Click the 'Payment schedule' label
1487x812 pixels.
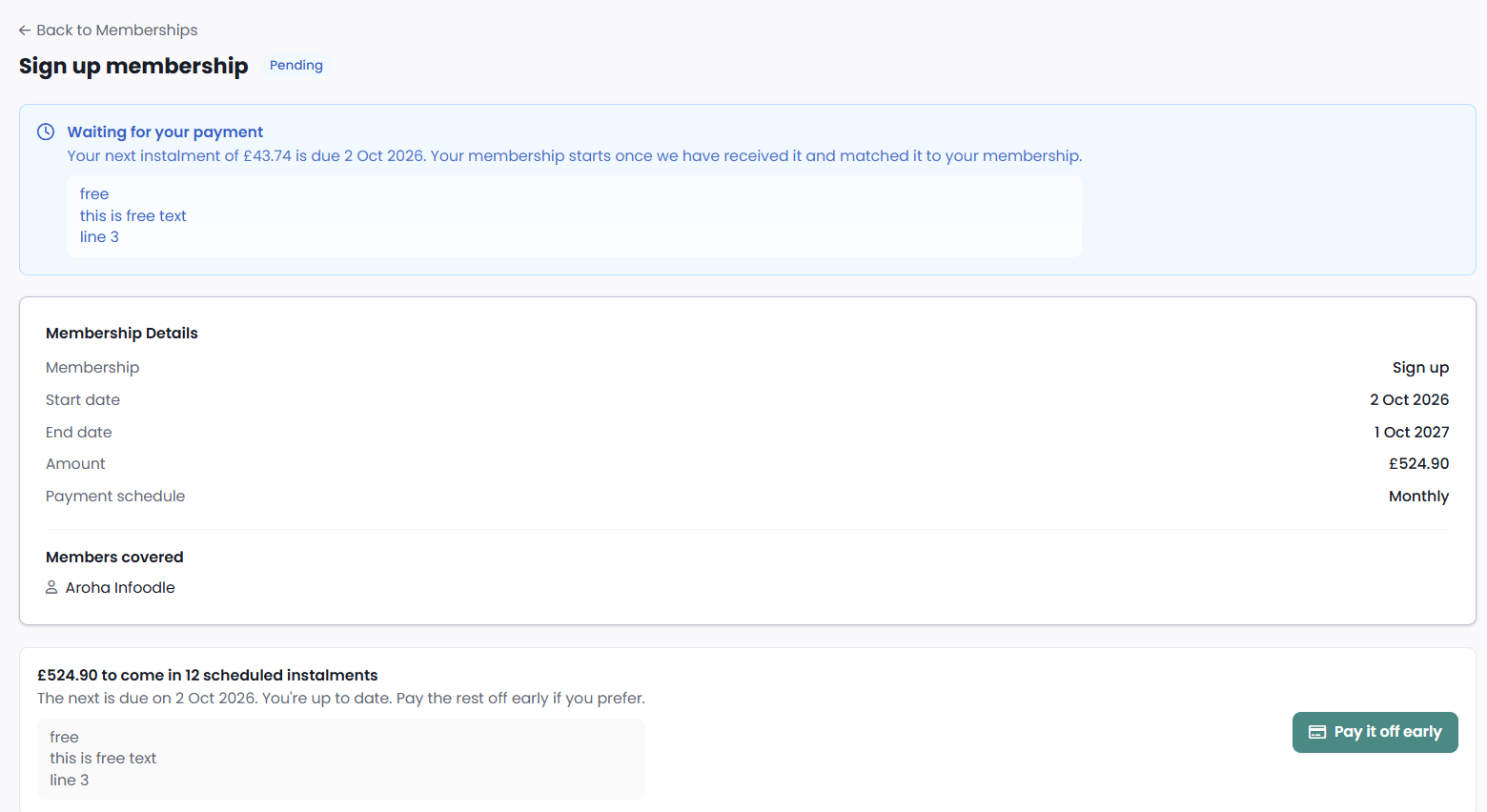[115, 496]
